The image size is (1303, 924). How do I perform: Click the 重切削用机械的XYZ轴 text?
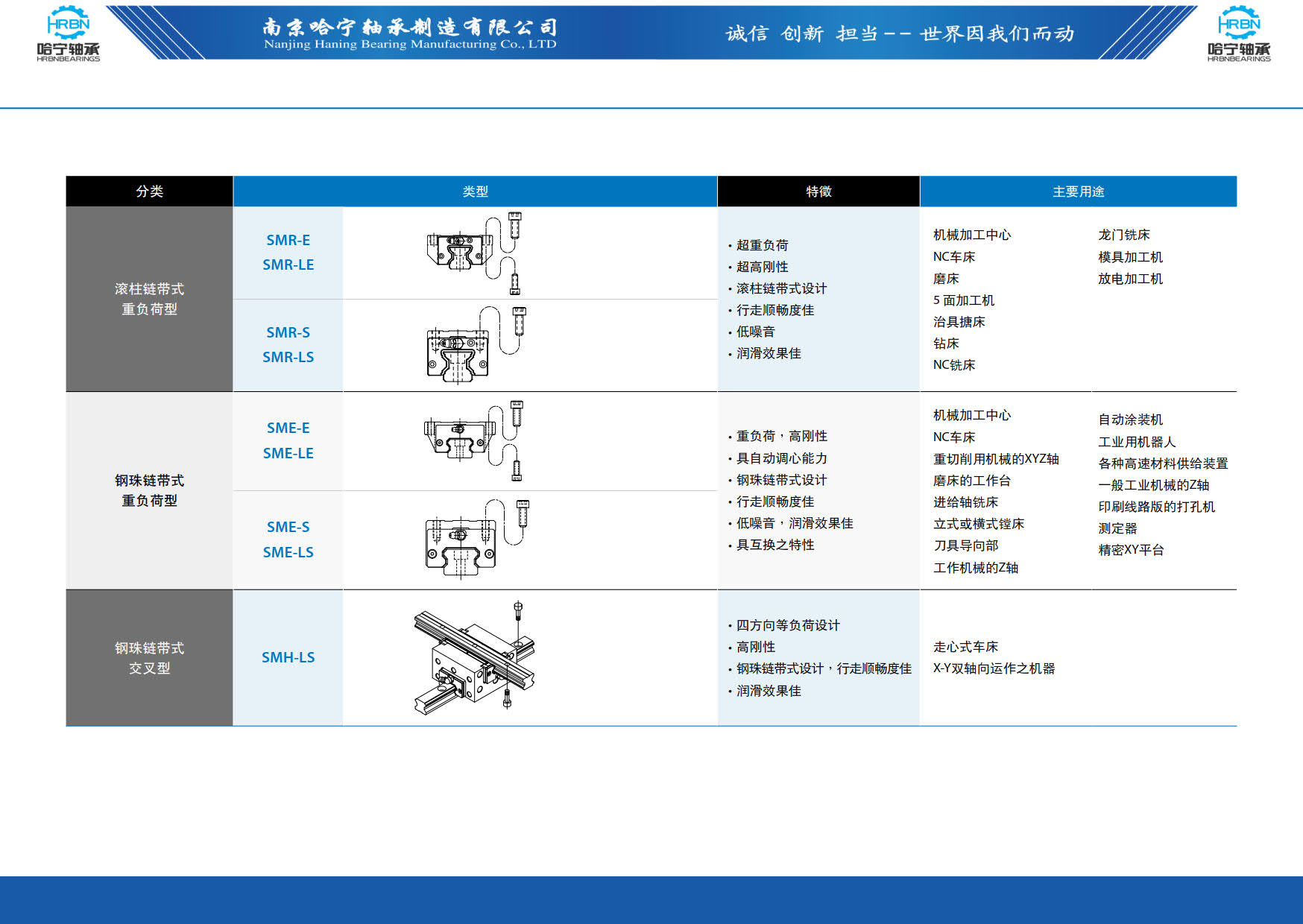(996, 459)
